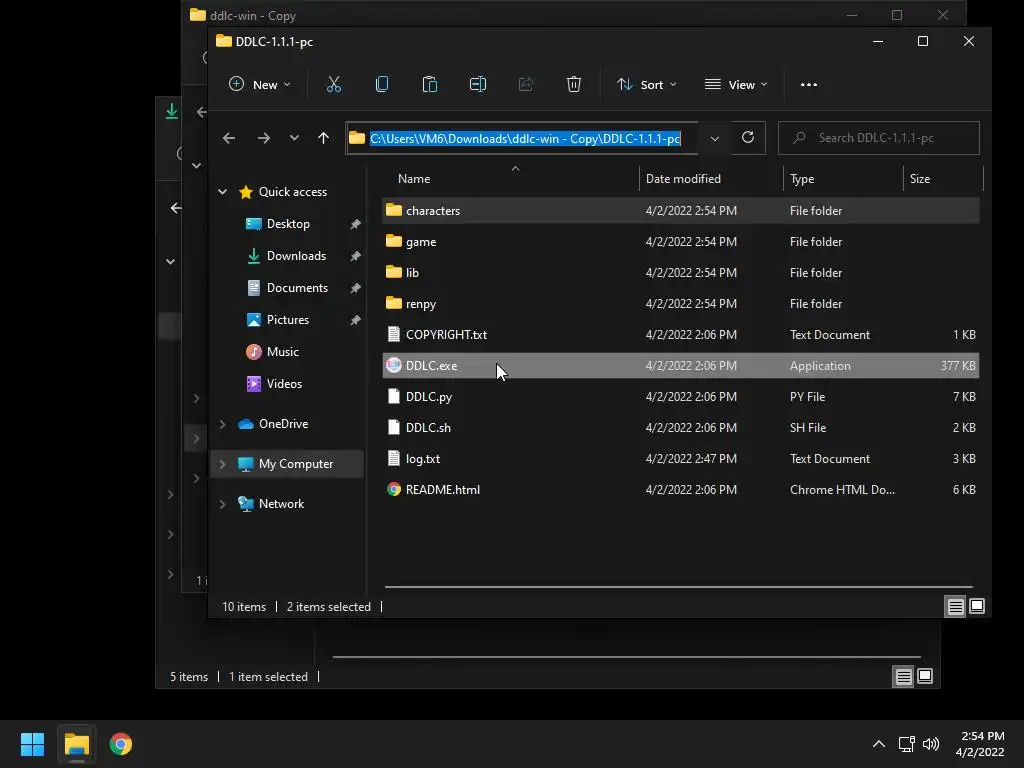Select the game folder
The height and width of the screenshot is (768, 1024).
[x=680, y=242]
